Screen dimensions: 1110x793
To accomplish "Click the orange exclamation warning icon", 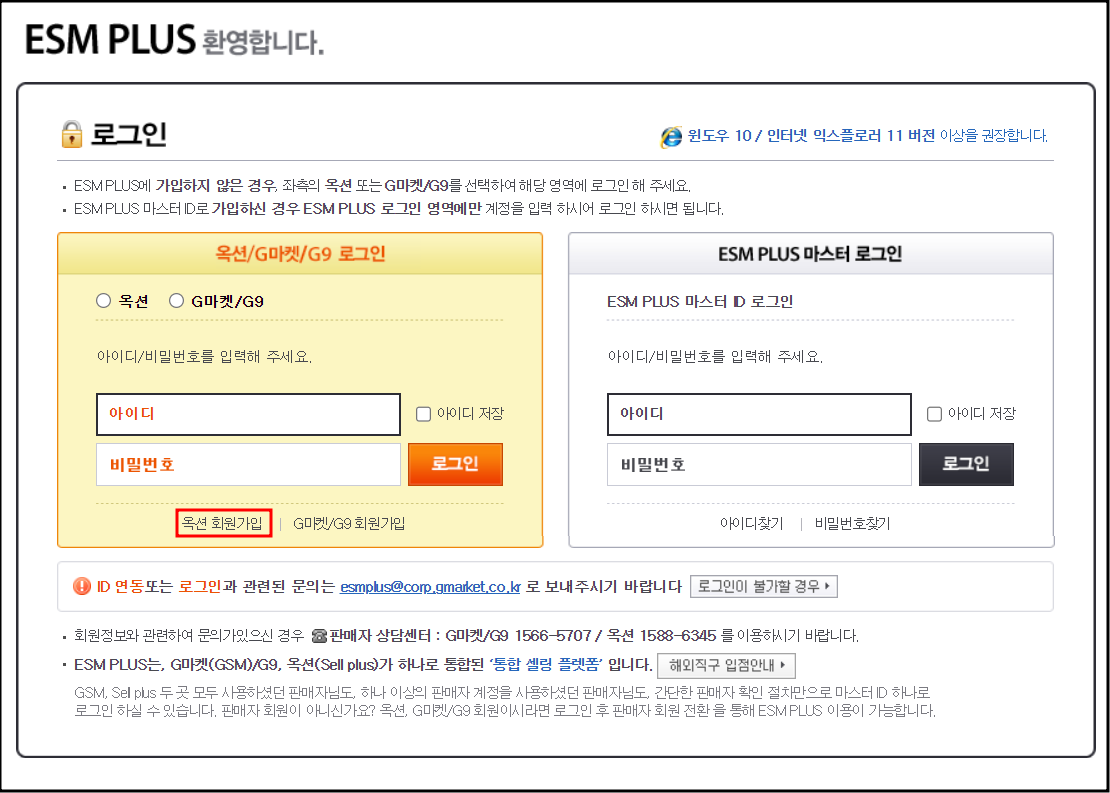I will (x=81, y=586).
